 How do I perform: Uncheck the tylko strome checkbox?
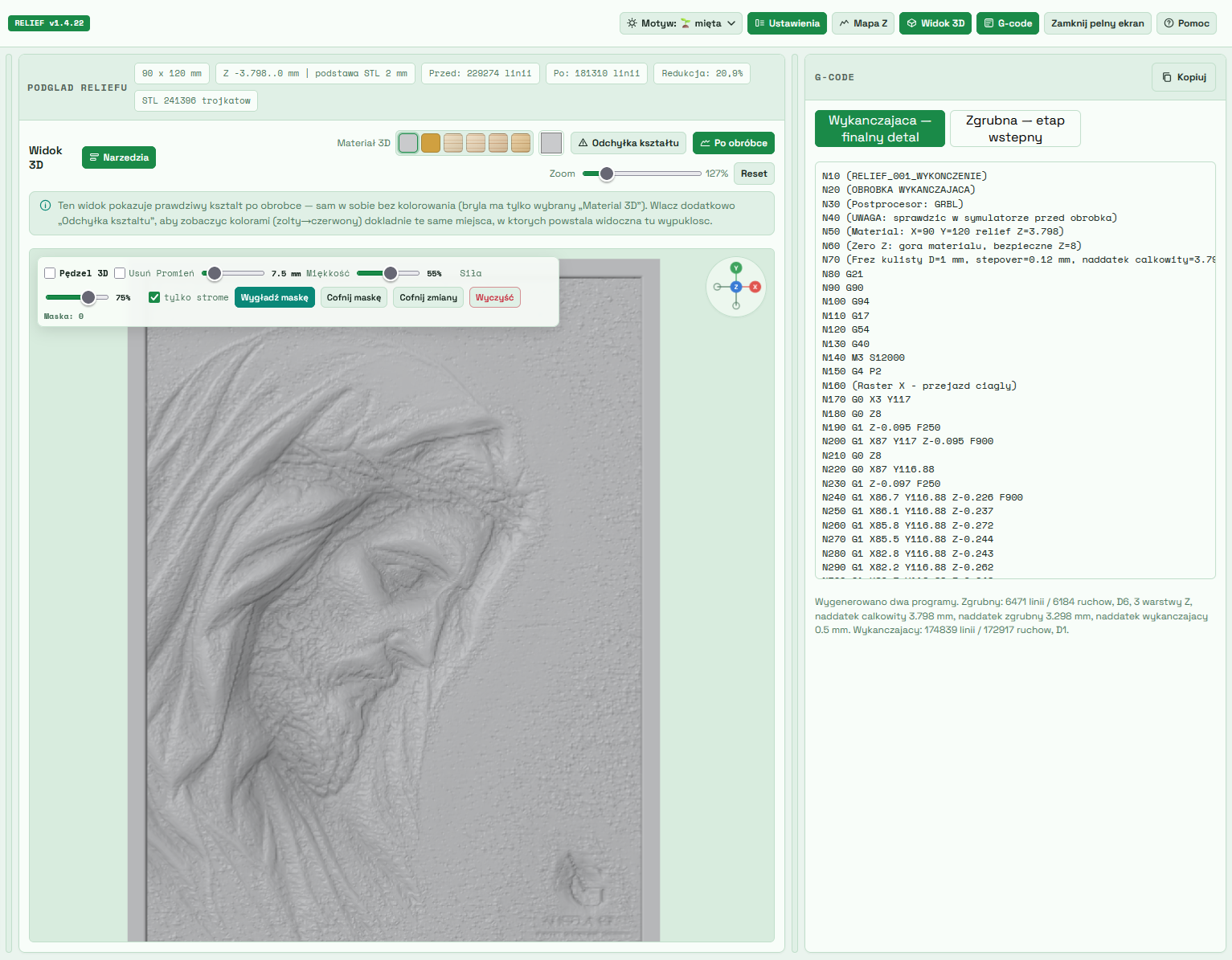coord(154,297)
